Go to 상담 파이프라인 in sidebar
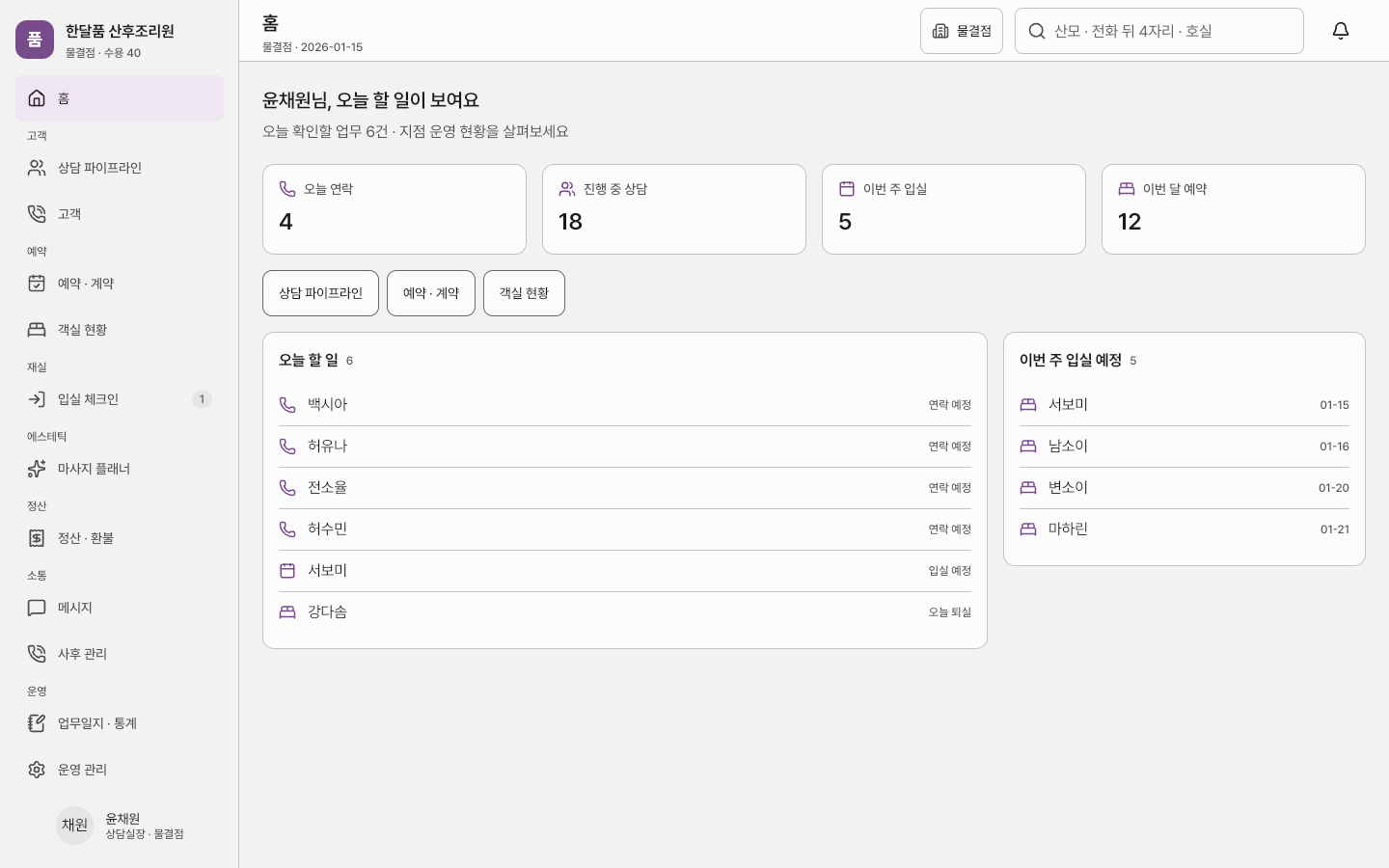This screenshot has width=1389, height=868. click(120, 168)
